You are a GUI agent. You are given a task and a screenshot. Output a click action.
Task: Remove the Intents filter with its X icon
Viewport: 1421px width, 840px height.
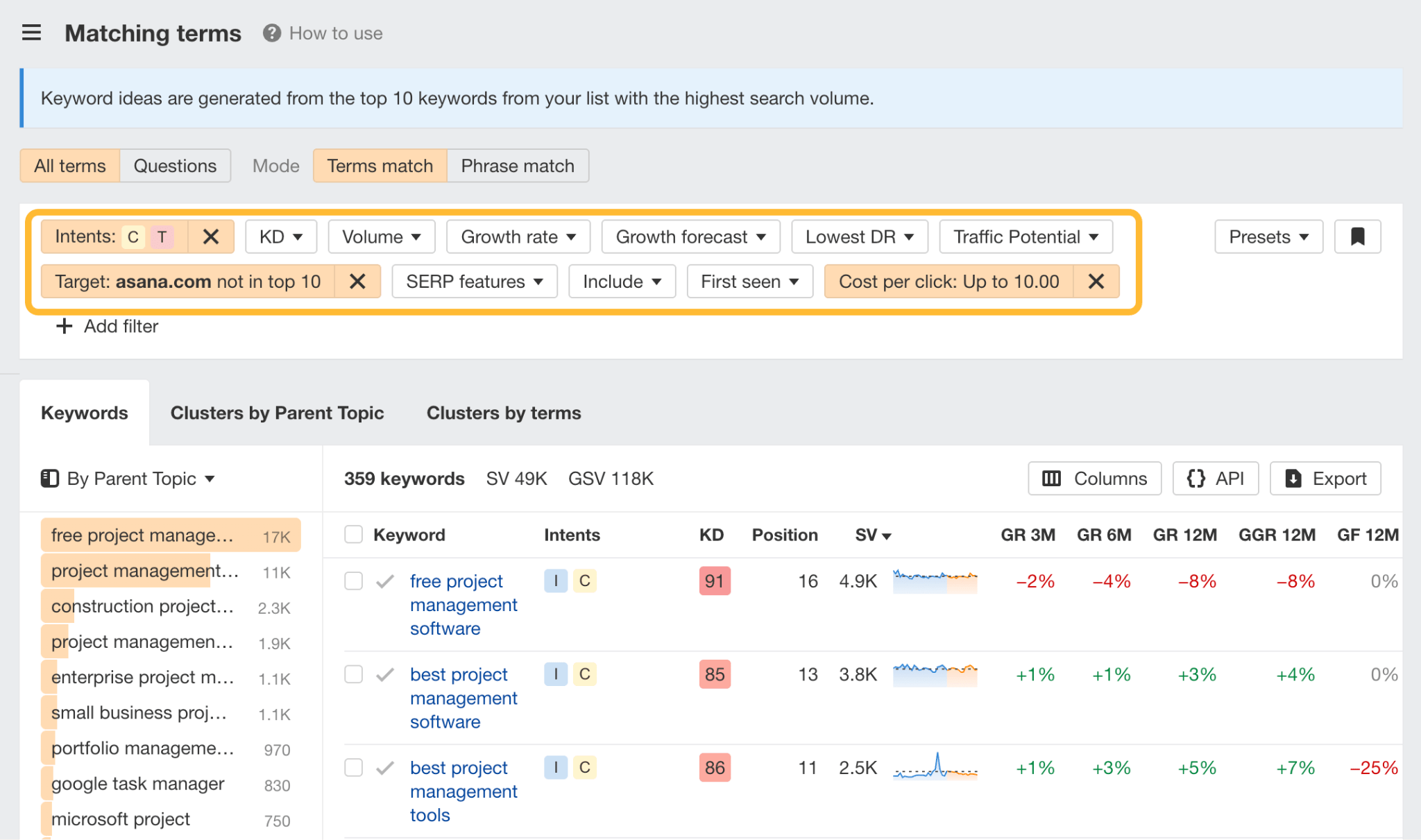211,237
